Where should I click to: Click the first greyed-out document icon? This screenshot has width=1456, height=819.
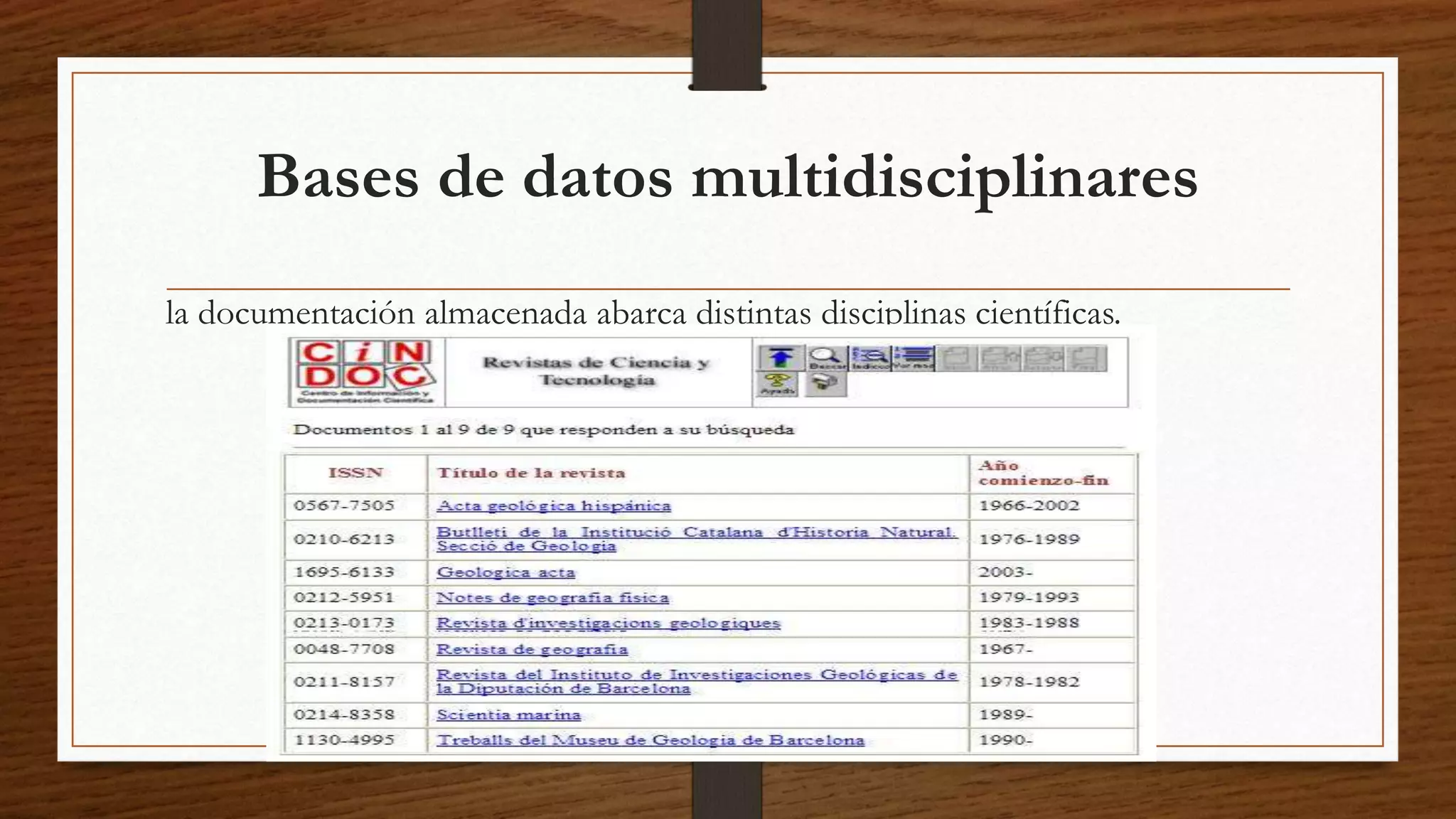pyautogui.click(x=957, y=358)
